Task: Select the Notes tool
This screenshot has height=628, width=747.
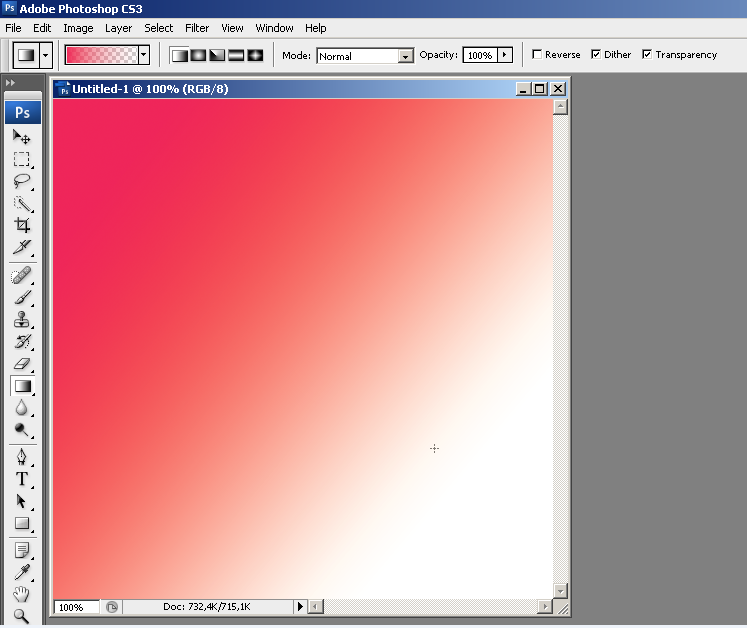Action: (x=22, y=550)
